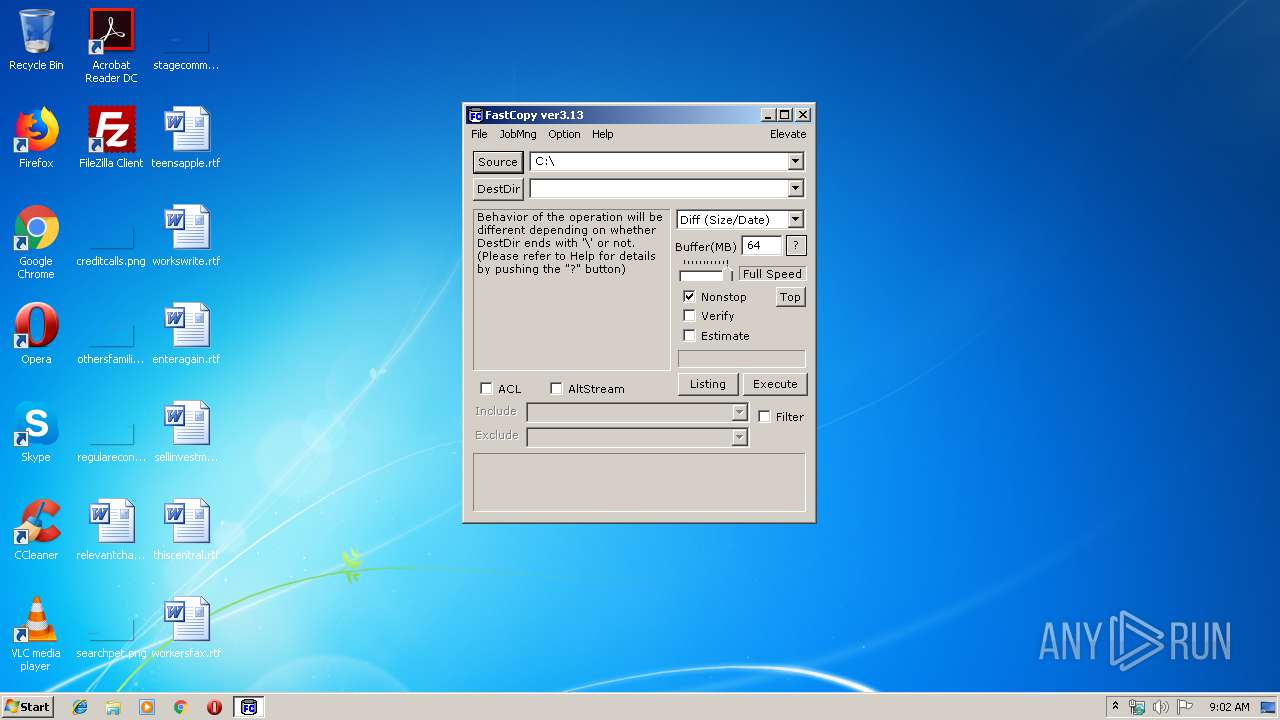Viewport: 1280px width, 720px height.
Task: Enable the Estimate checkbox
Action: pos(689,336)
